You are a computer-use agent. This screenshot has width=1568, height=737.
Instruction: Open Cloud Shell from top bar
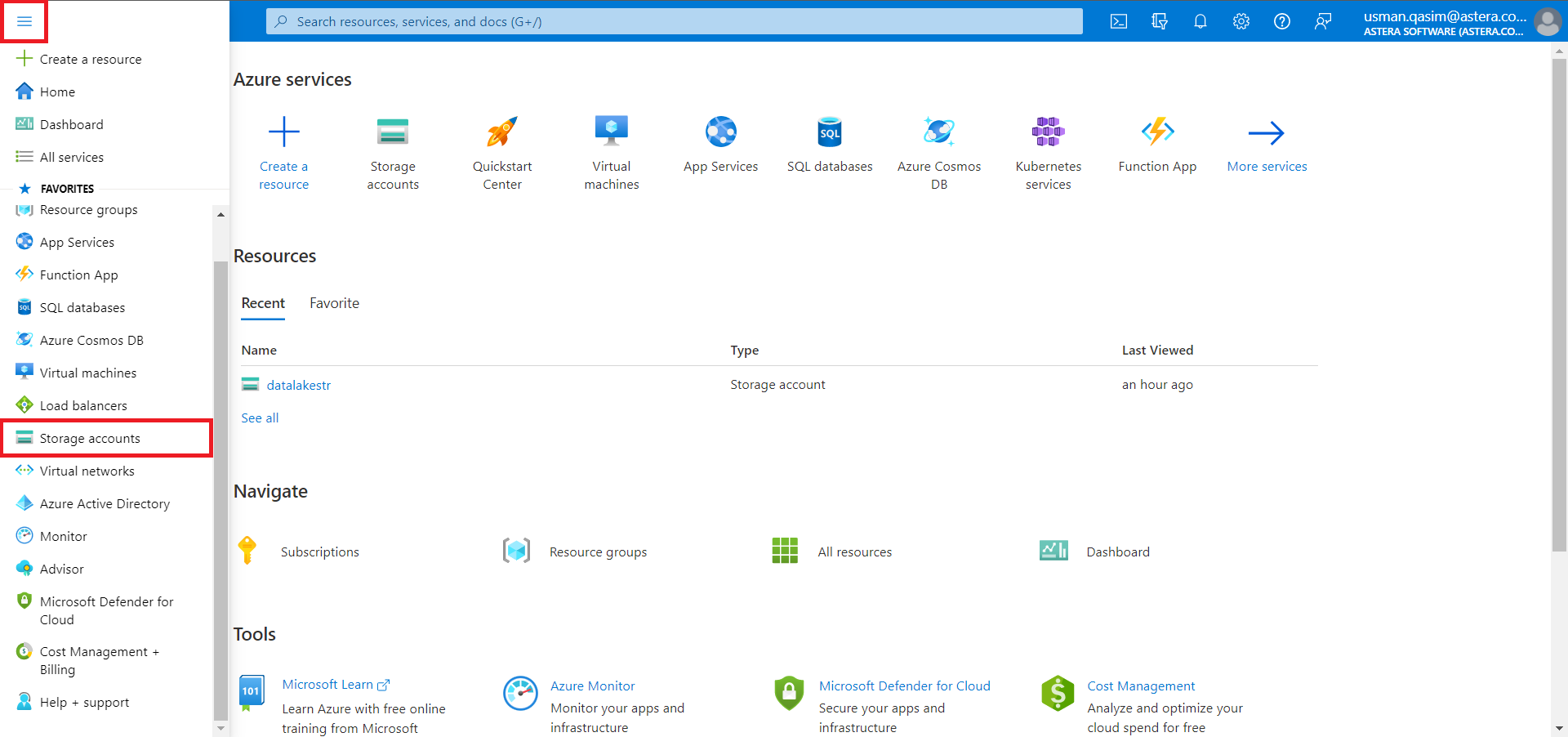click(1119, 21)
